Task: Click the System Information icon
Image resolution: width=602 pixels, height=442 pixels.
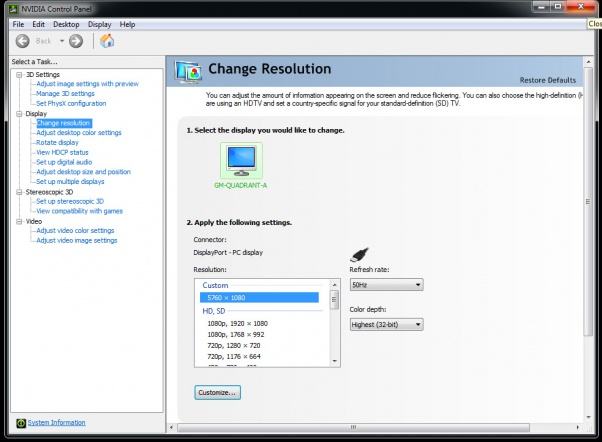Action: pos(21,423)
